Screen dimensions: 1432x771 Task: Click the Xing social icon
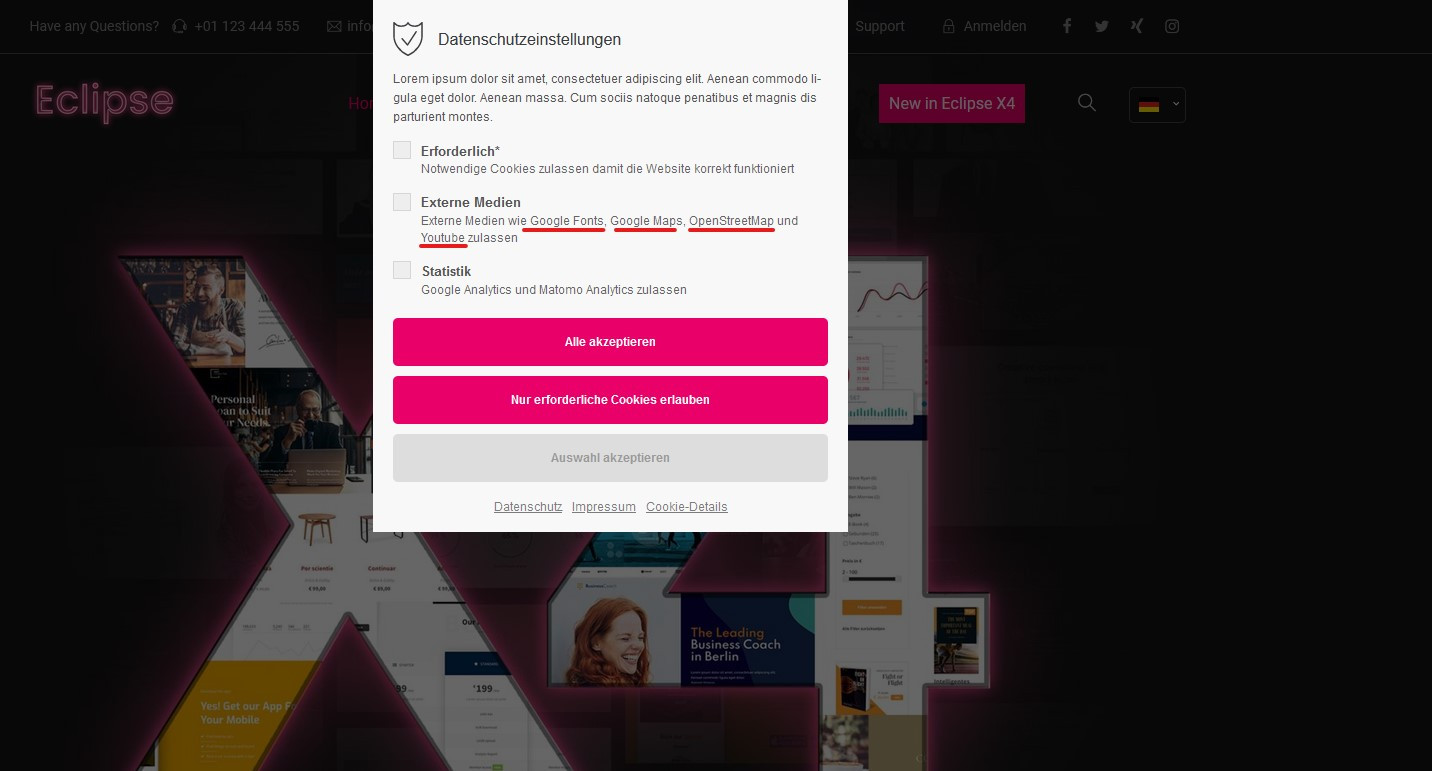[1137, 26]
